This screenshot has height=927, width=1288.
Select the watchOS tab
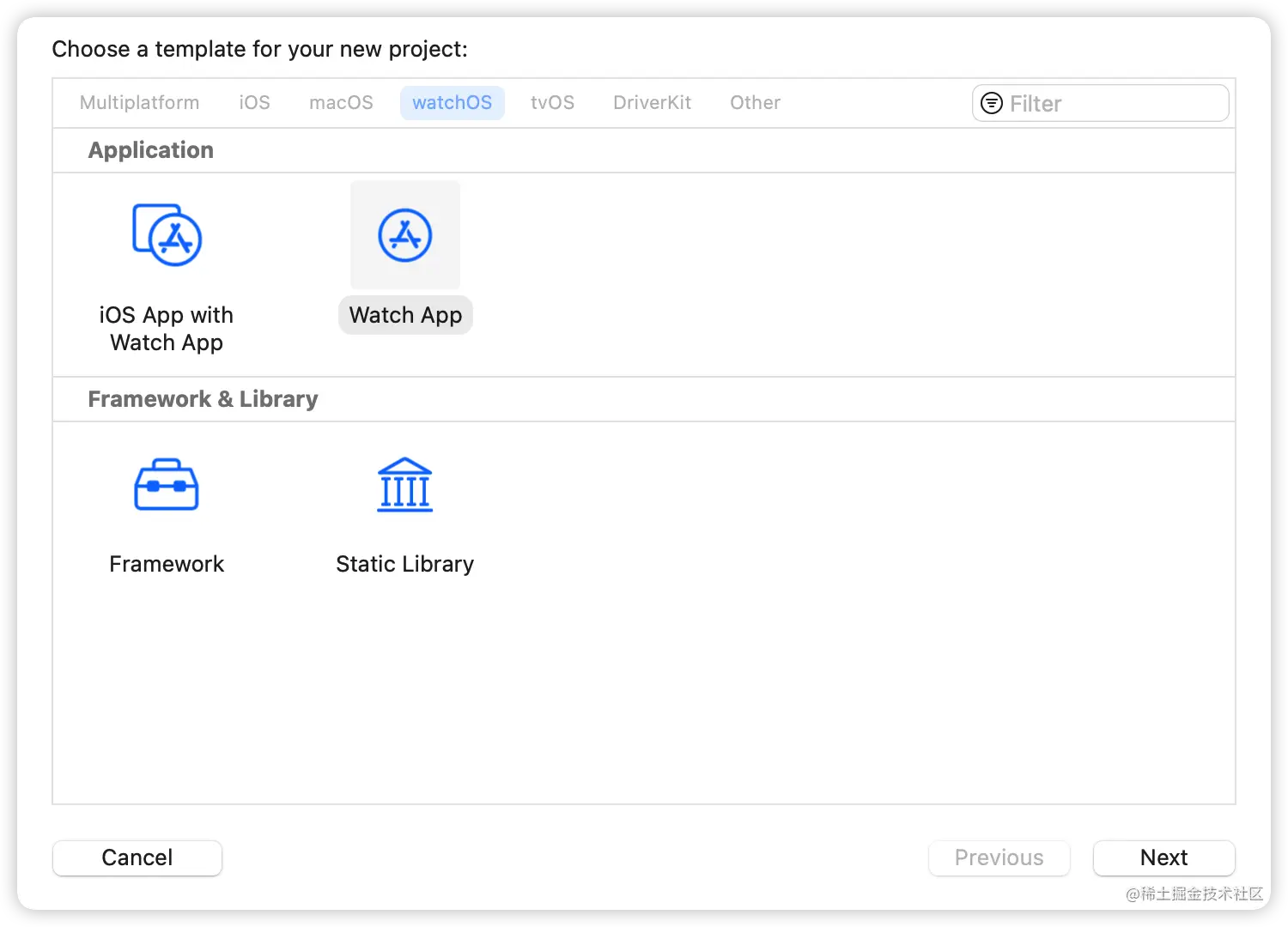453,103
